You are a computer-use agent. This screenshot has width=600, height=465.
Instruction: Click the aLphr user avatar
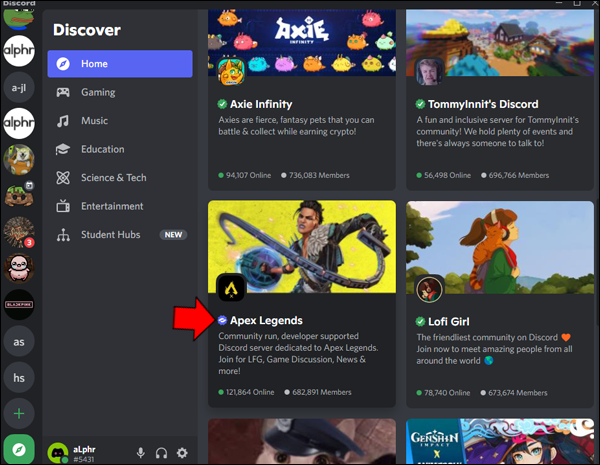tap(58, 453)
